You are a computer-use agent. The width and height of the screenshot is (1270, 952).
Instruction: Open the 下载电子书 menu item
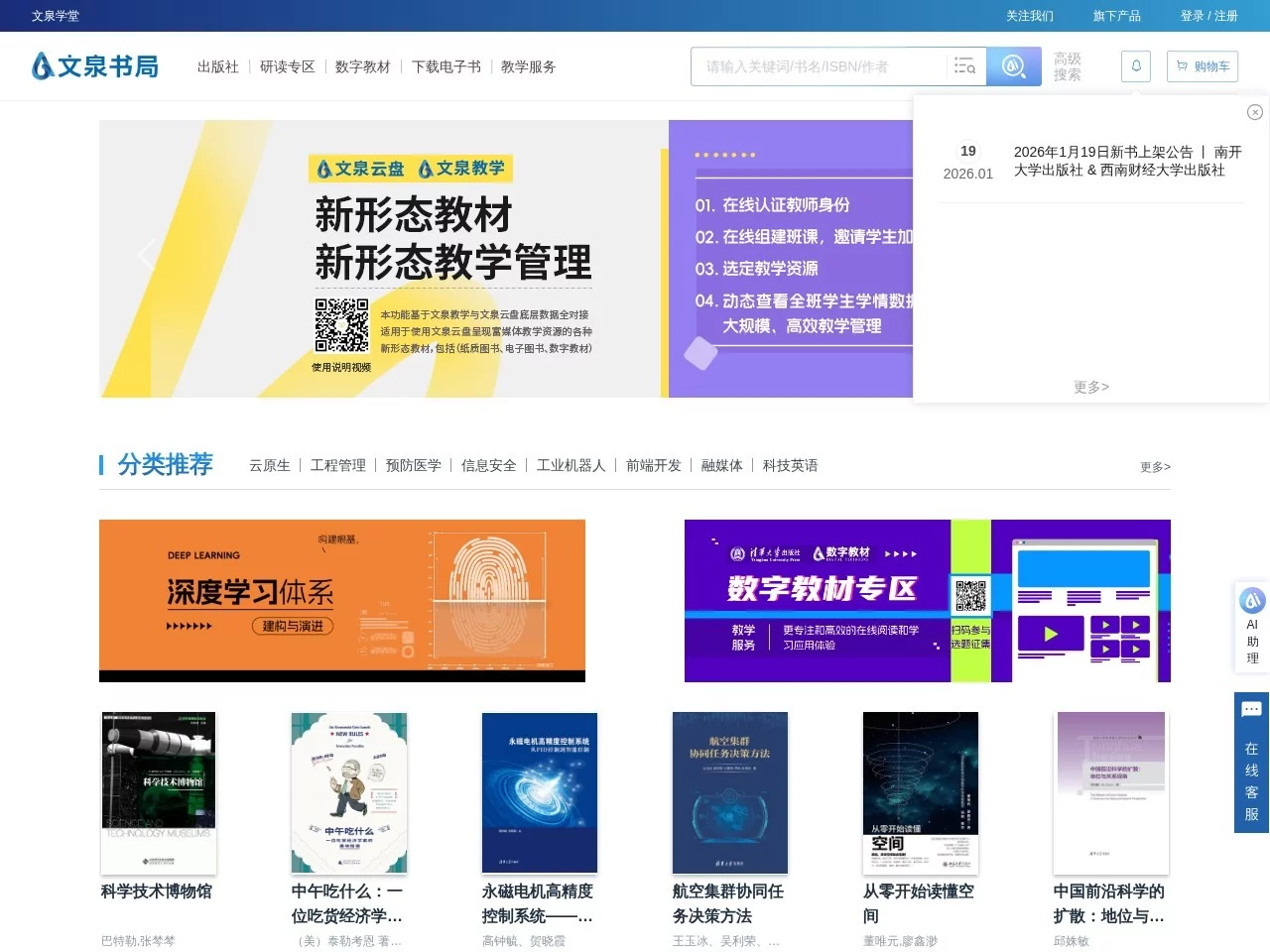(x=445, y=66)
